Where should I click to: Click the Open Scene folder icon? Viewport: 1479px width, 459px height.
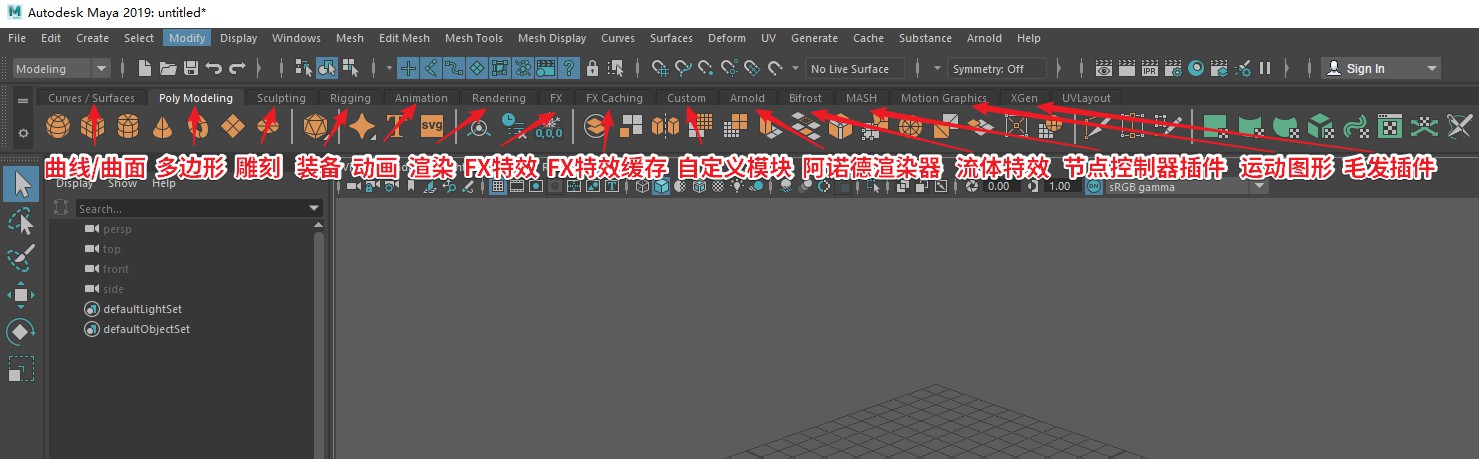(x=168, y=68)
